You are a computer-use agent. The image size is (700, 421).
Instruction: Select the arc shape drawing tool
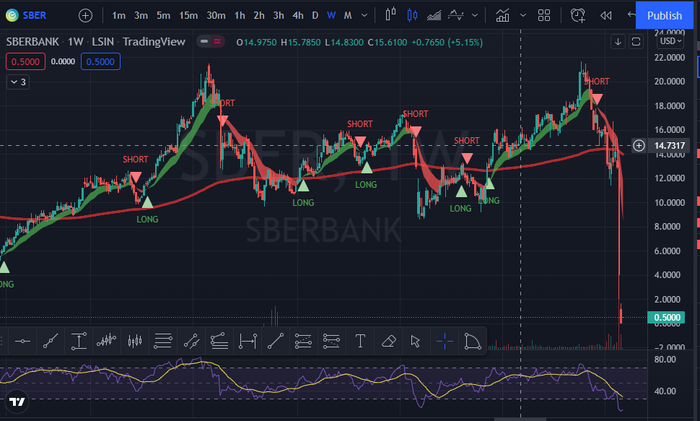point(472,342)
